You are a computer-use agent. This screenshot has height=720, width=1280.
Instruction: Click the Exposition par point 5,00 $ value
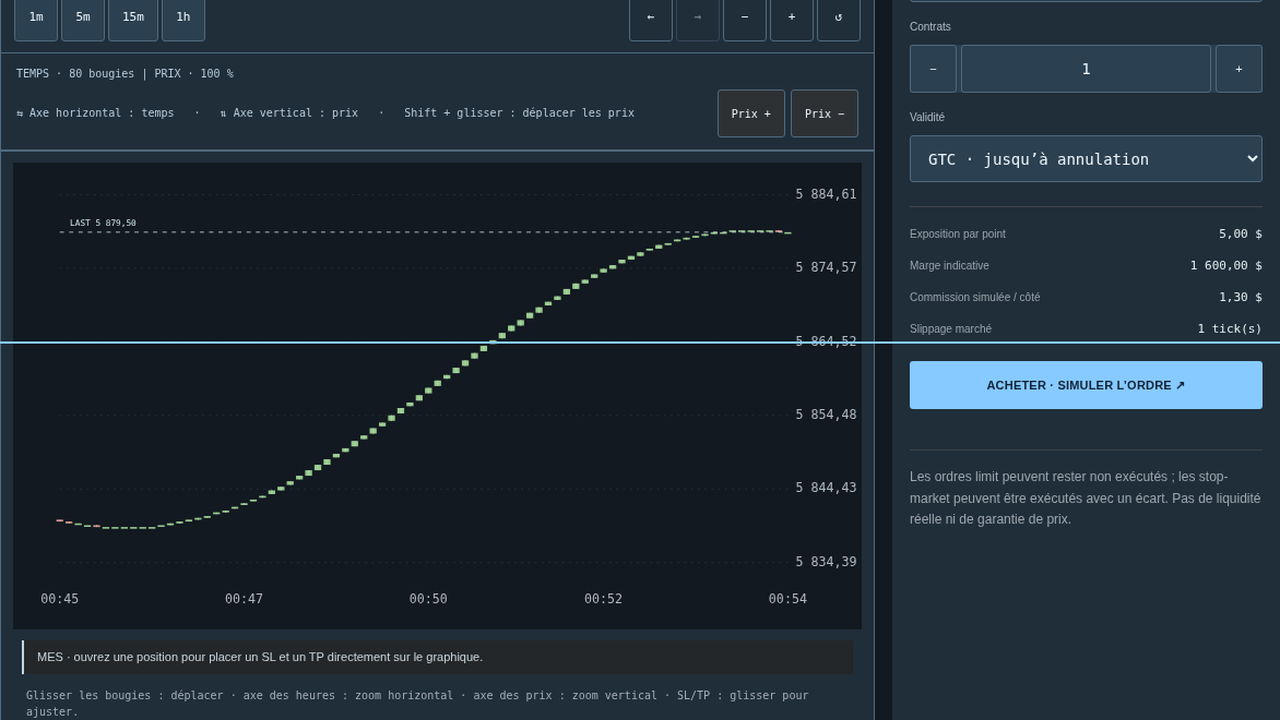coord(1240,234)
